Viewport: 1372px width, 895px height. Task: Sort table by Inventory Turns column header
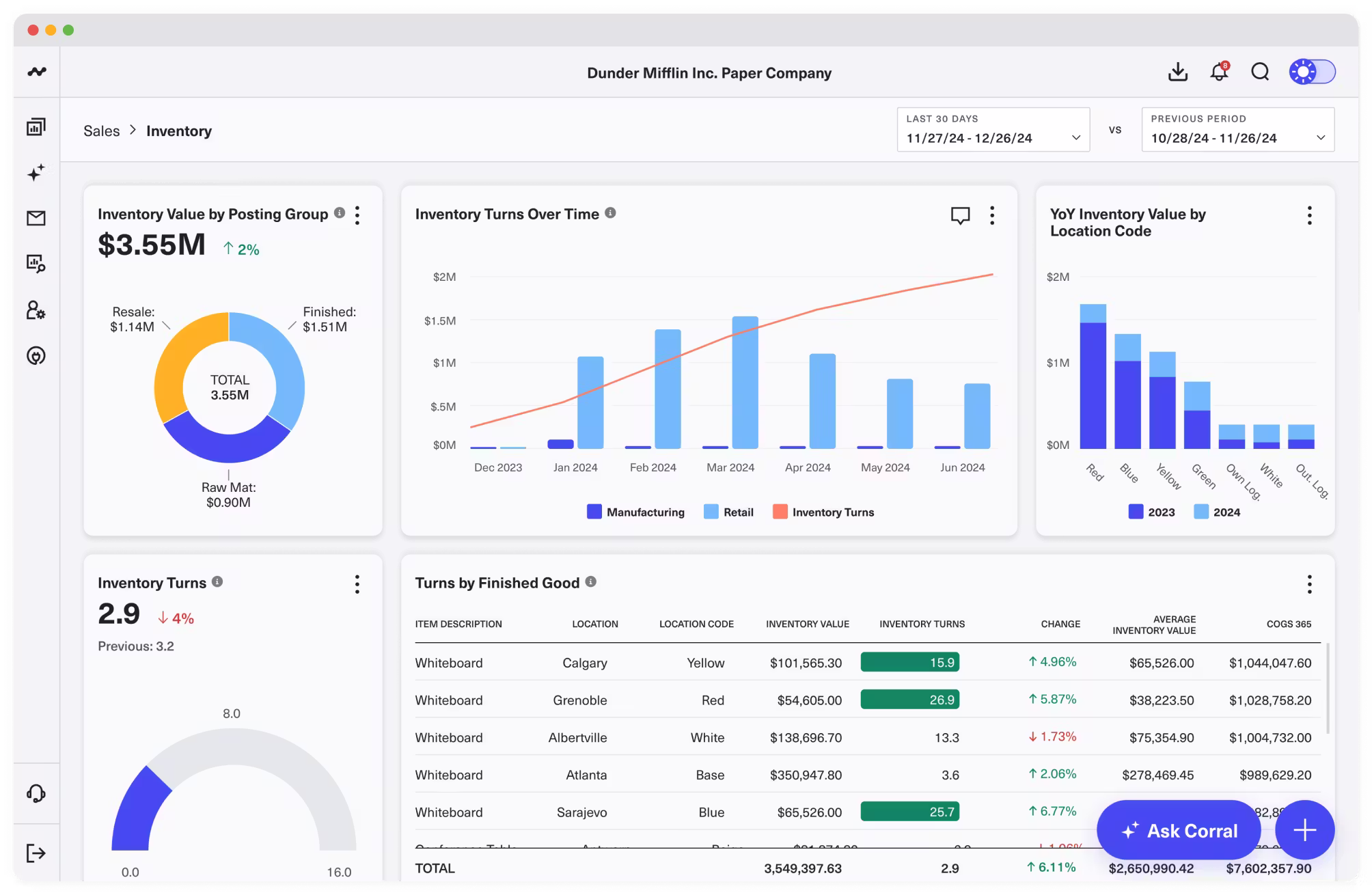point(922,624)
